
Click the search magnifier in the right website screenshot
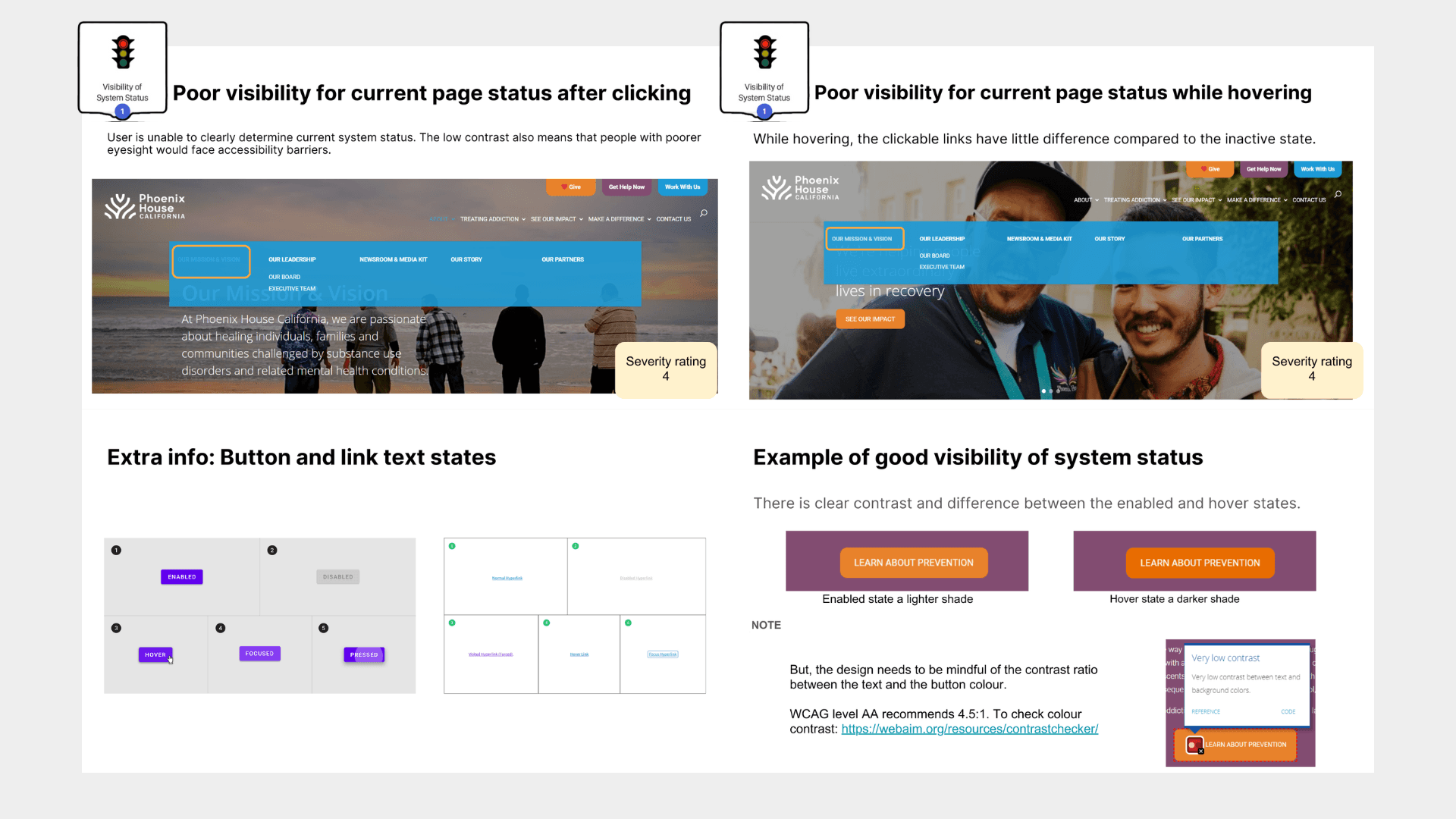[1338, 194]
